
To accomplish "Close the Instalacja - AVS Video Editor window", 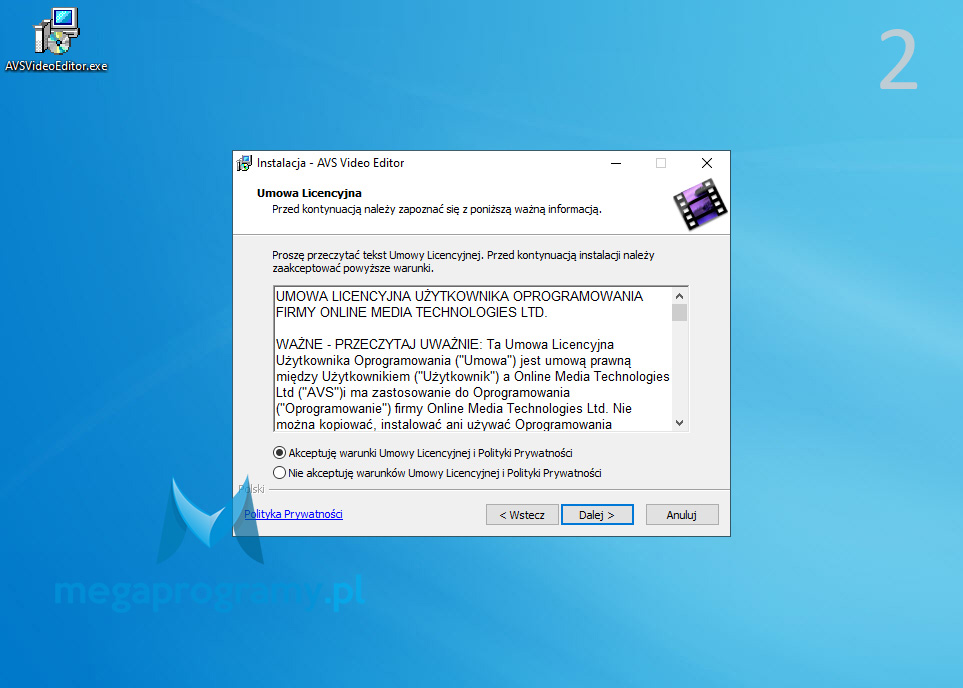I will [x=707, y=163].
